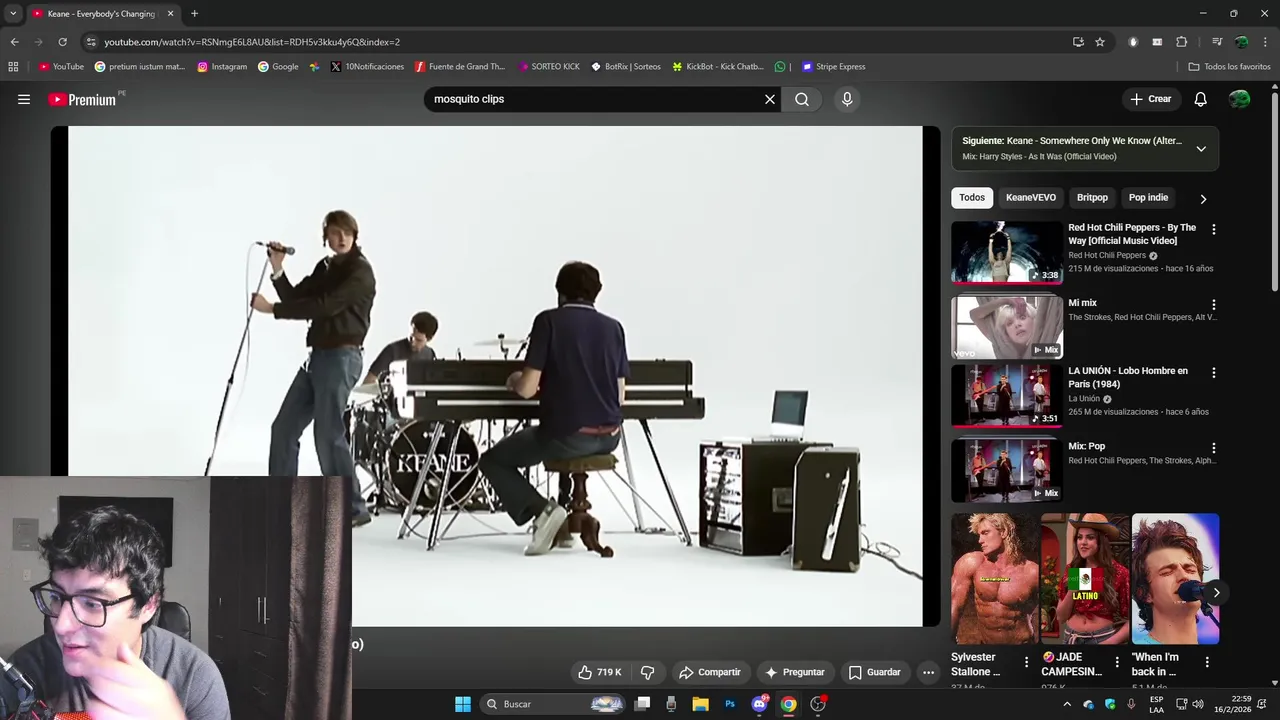Open options menu for Mix: Pop
Viewport: 1280px width, 720px height.
coord(1214,449)
